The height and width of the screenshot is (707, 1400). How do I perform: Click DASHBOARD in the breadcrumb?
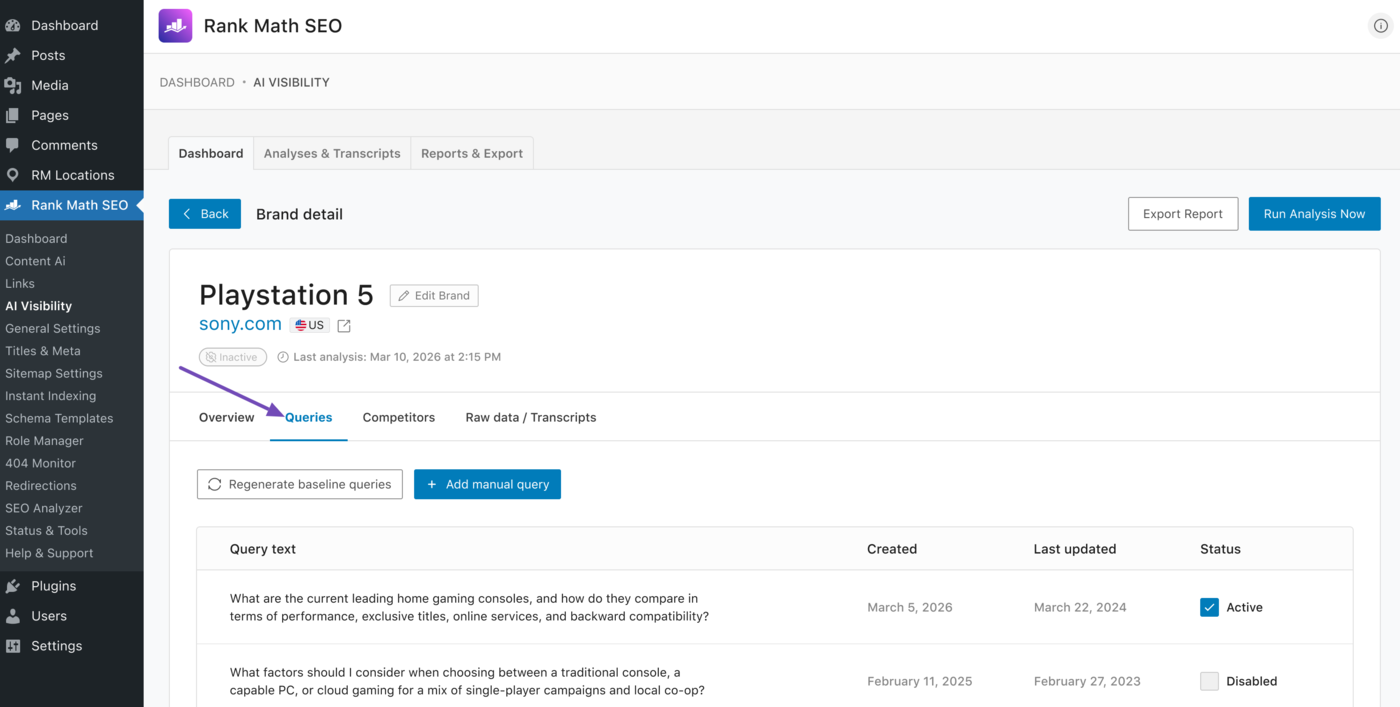[x=197, y=82]
